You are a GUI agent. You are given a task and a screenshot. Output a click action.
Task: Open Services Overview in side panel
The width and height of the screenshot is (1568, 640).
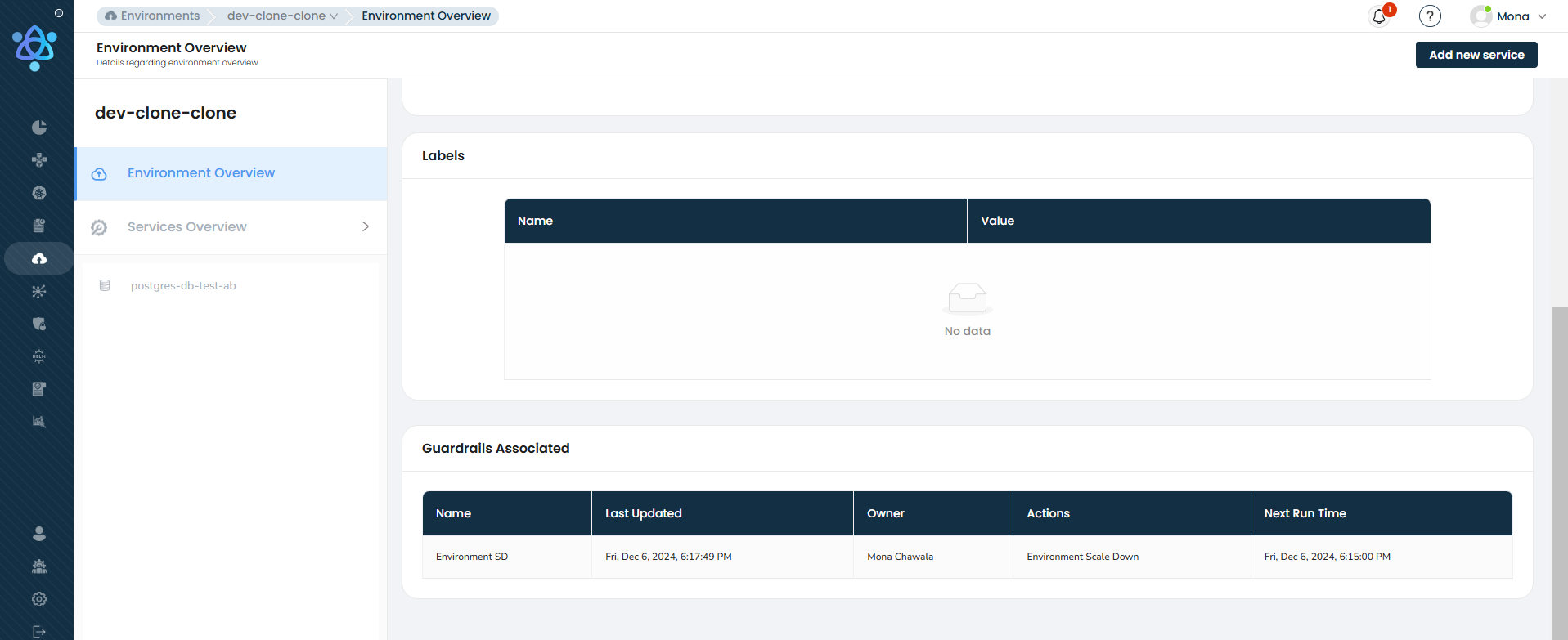[231, 227]
